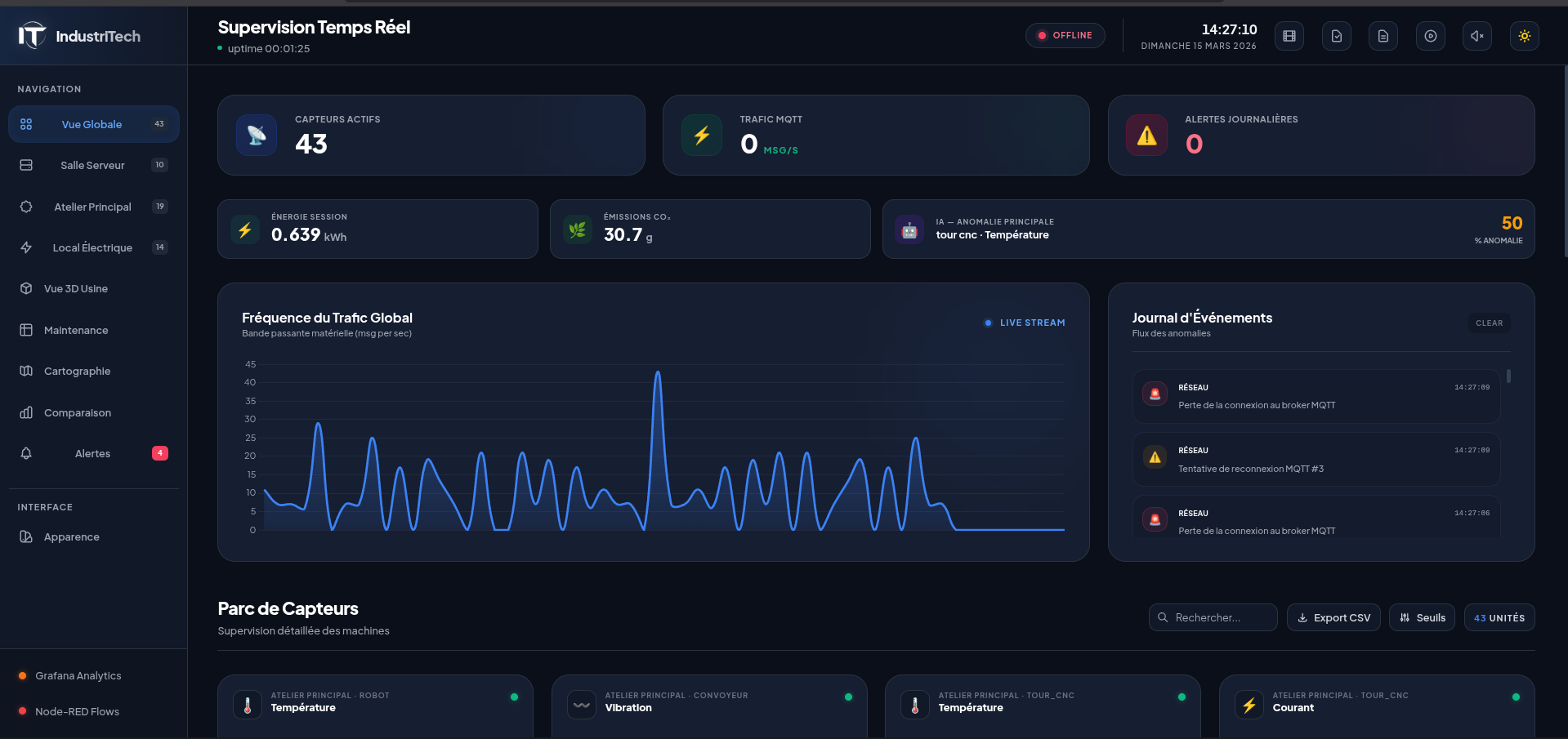This screenshot has width=1568, height=739.
Task: Open the log file icon in the header
Action: pyautogui.click(x=1383, y=36)
